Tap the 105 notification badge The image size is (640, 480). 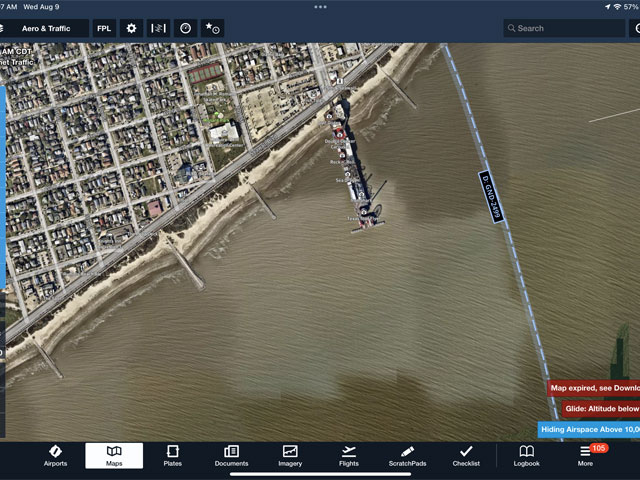599,448
